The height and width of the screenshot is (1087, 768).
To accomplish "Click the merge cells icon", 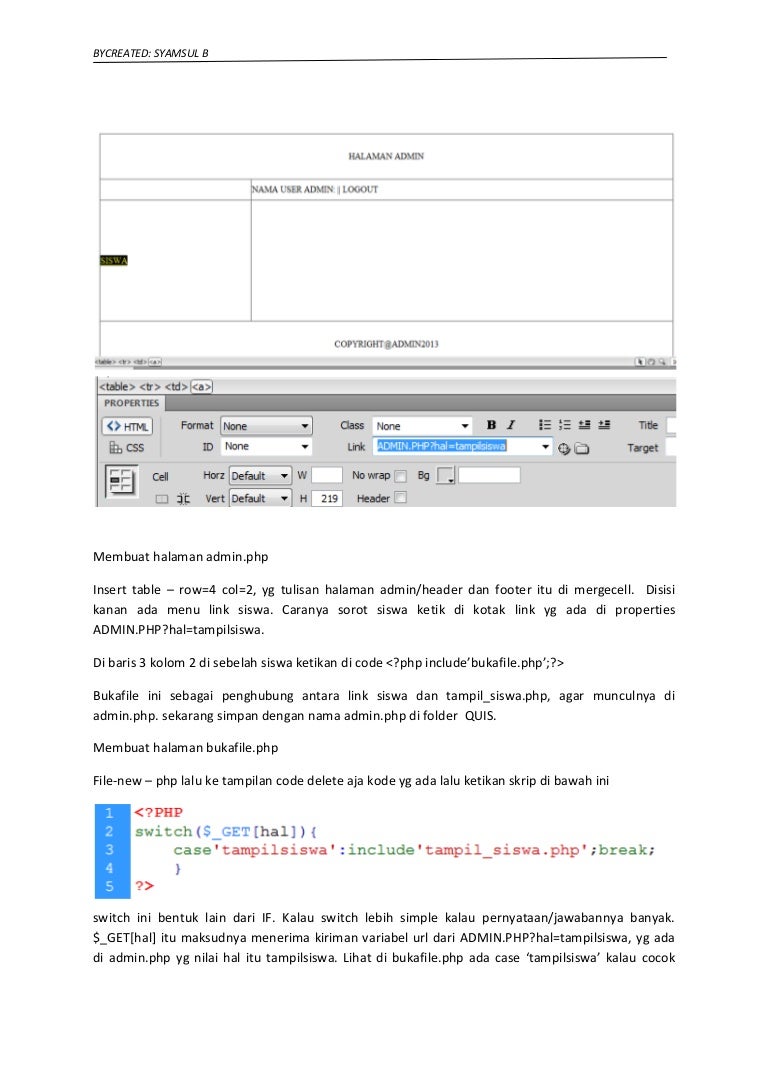I will point(162,498).
